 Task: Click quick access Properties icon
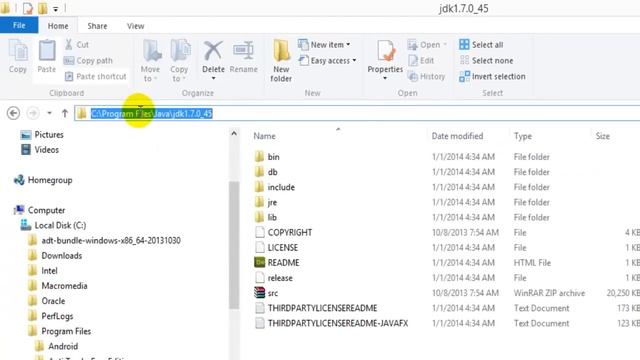pyautogui.click(x=27, y=8)
